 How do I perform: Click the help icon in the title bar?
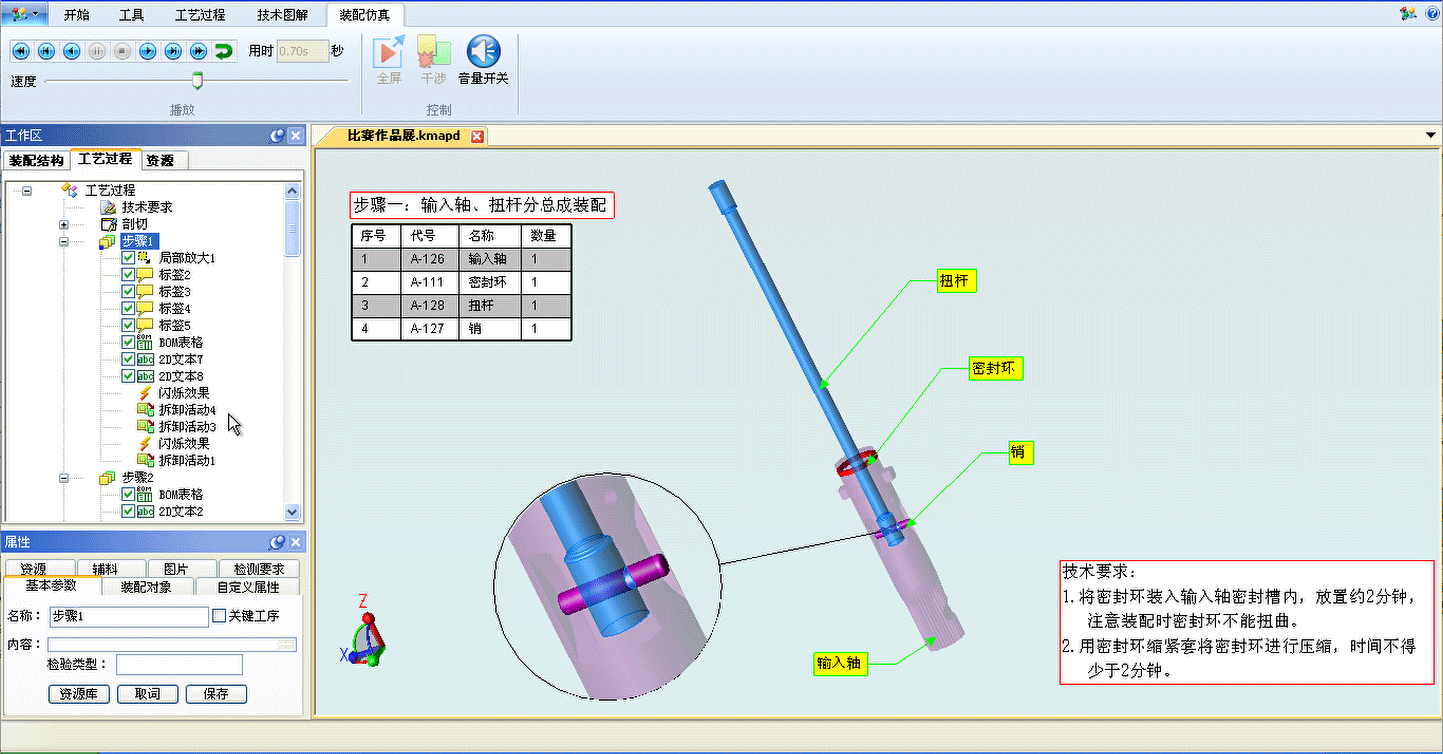(x=1434, y=14)
